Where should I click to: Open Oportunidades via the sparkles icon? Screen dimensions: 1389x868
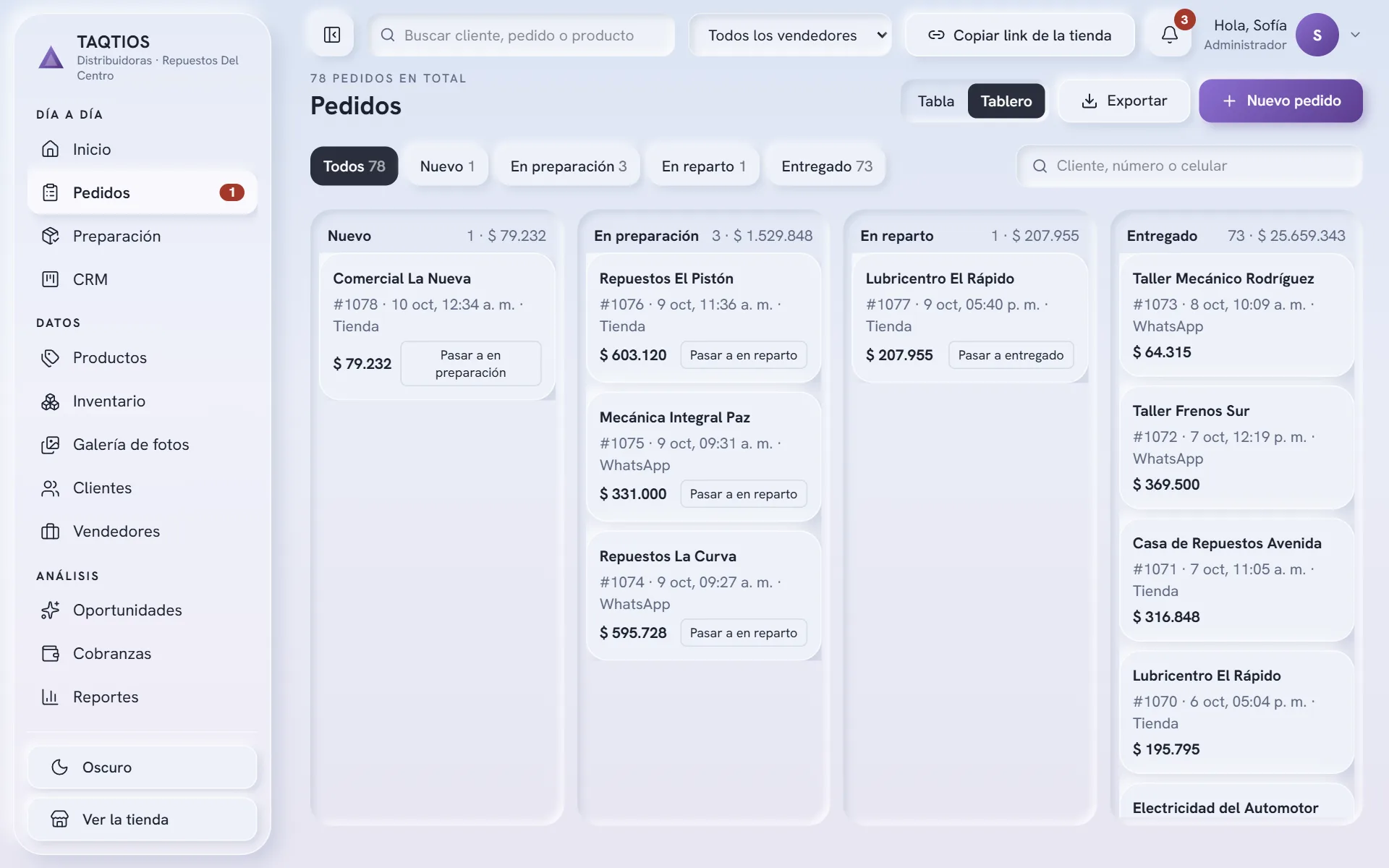[x=50, y=610]
